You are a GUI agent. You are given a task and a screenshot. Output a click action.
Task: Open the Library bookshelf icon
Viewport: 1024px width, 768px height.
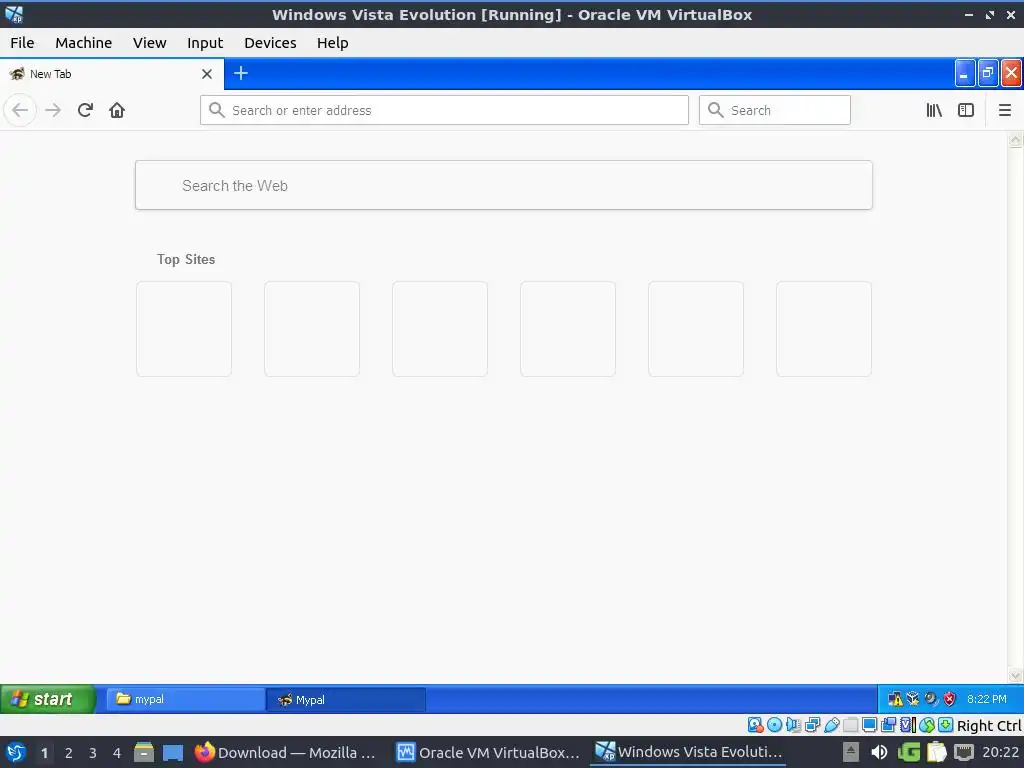934,110
